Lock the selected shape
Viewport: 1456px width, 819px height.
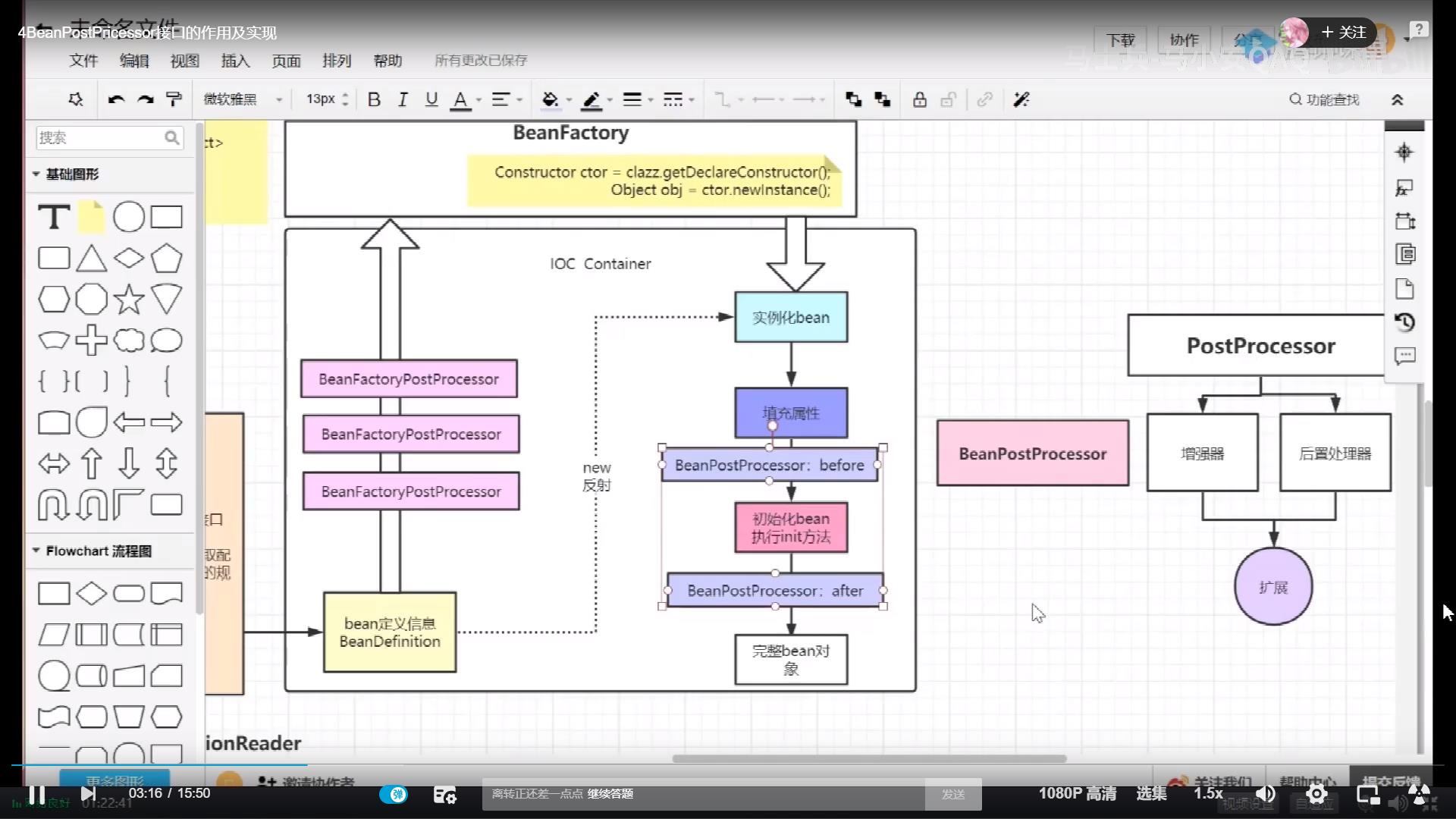920,99
